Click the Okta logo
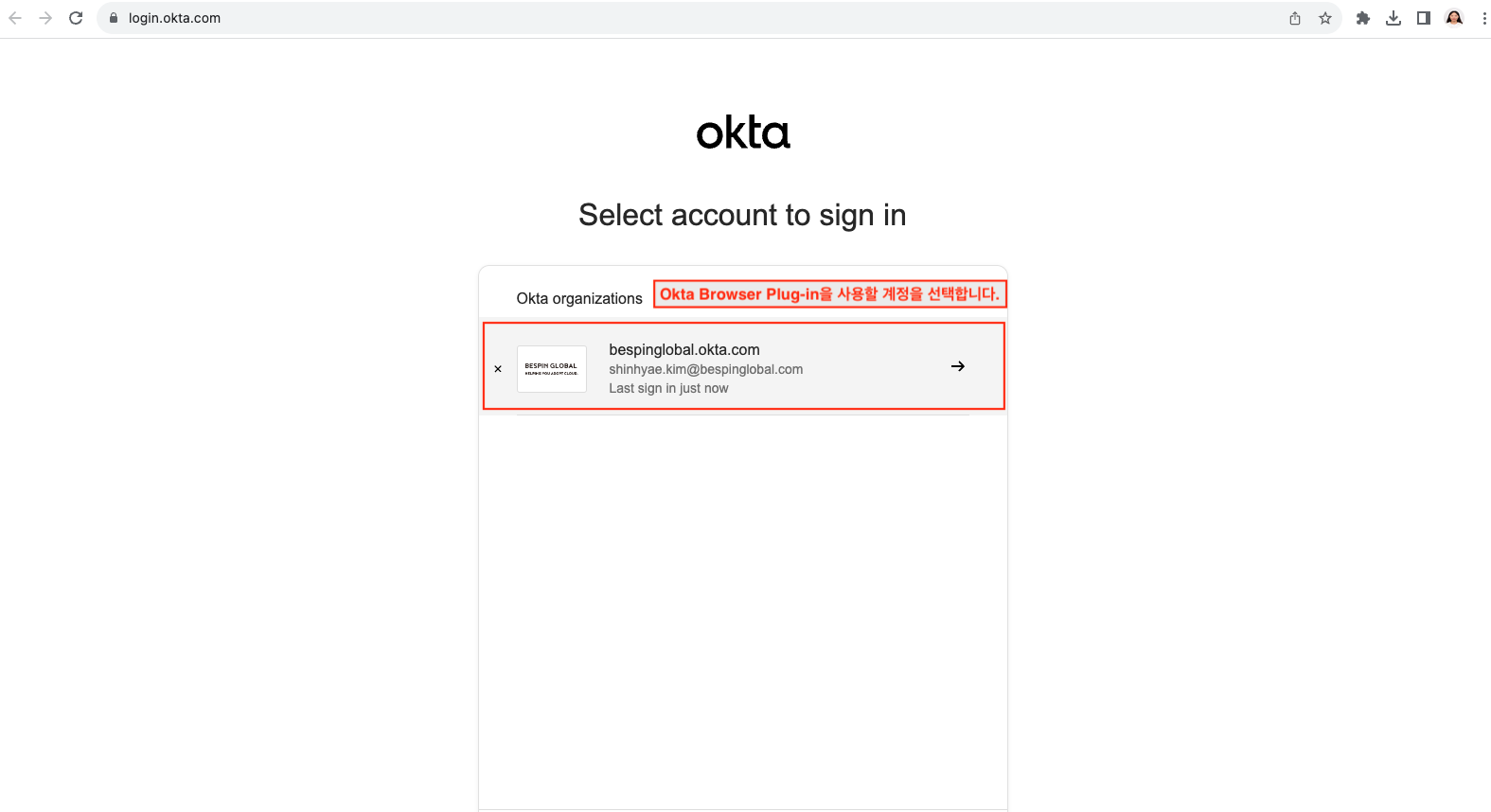Screen dimensions: 1491x812 (743, 133)
